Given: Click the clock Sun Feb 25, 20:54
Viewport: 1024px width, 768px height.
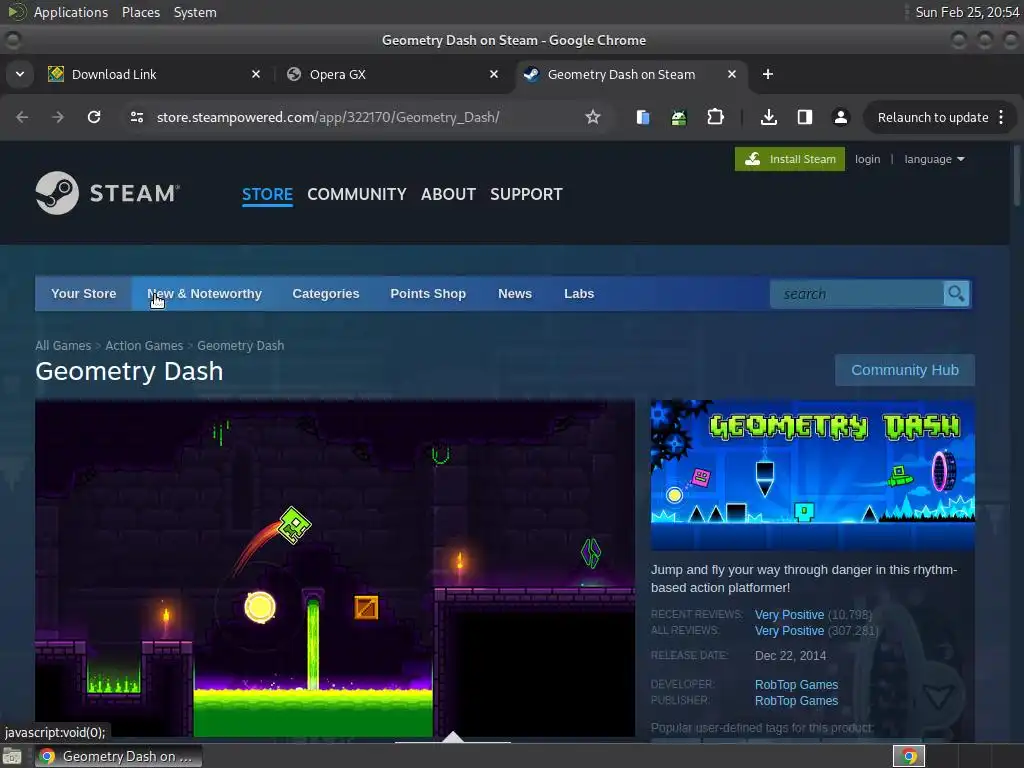Looking at the screenshot, I should click(967, 12).
